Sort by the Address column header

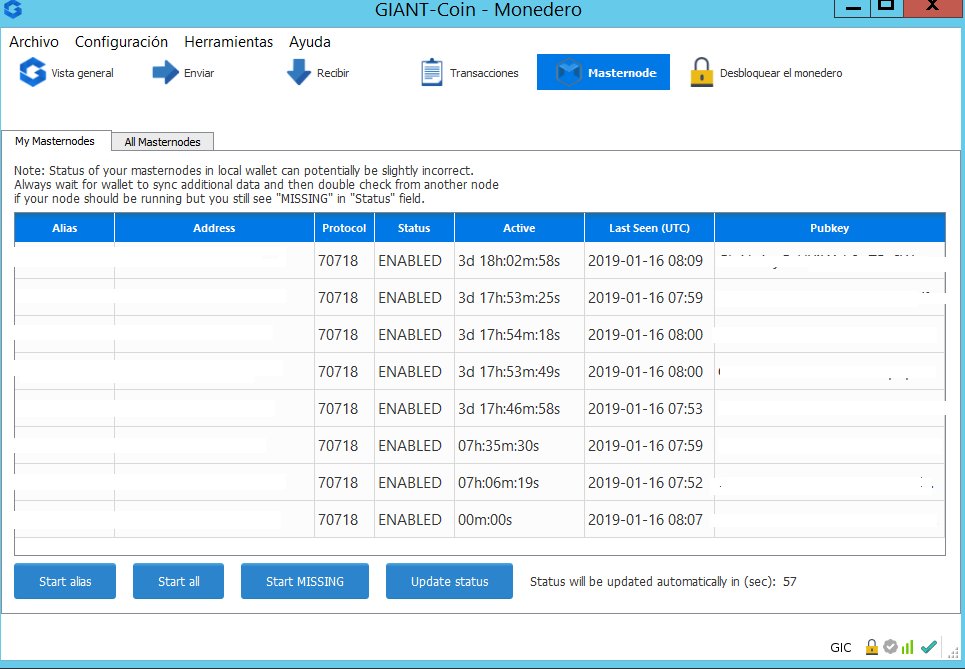(214, 228)
